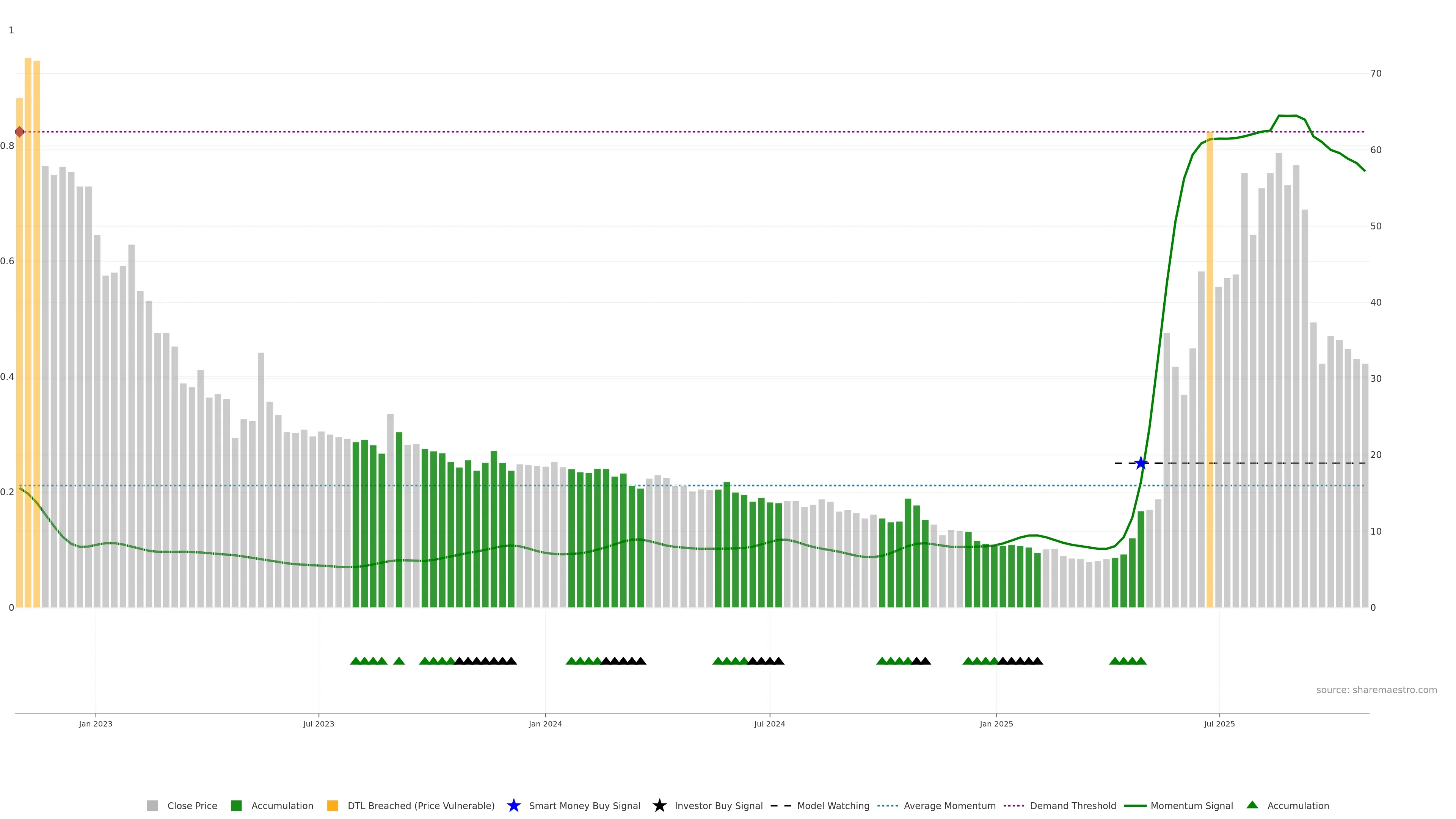Click the Jul 2024 axis label
Viewport: 1456px width, 819px height.
pyautogui.click(x=769, y=724)
